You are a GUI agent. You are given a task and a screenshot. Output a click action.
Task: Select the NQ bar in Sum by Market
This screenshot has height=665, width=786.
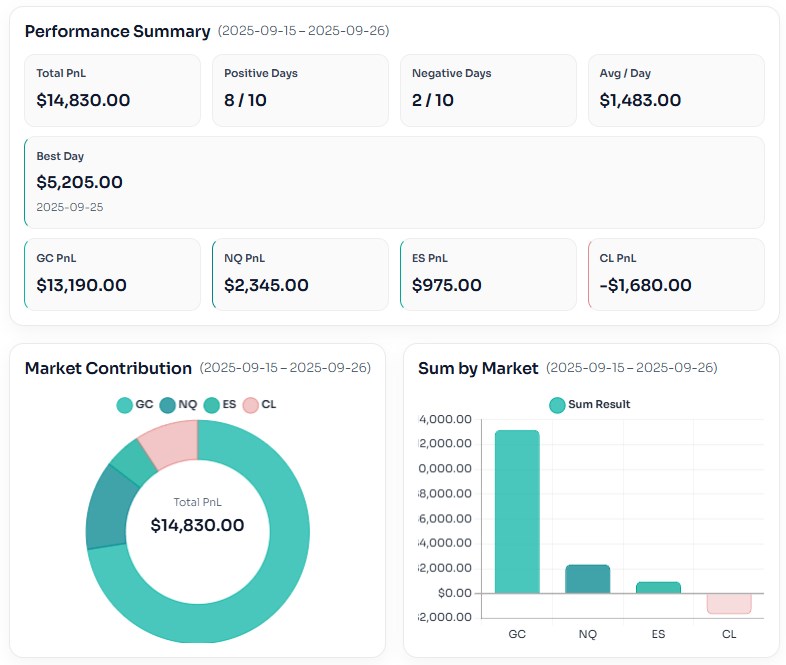(x=587, y=578)
